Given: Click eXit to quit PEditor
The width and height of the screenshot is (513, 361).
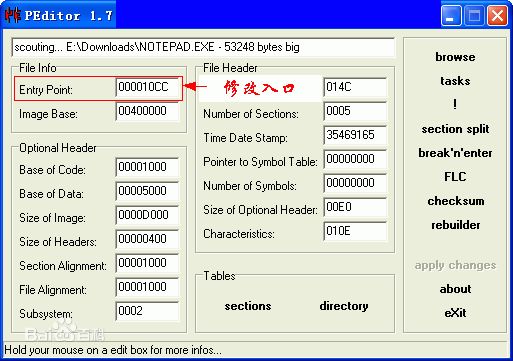Looking at the screenshot, I should tap(455, 313).
